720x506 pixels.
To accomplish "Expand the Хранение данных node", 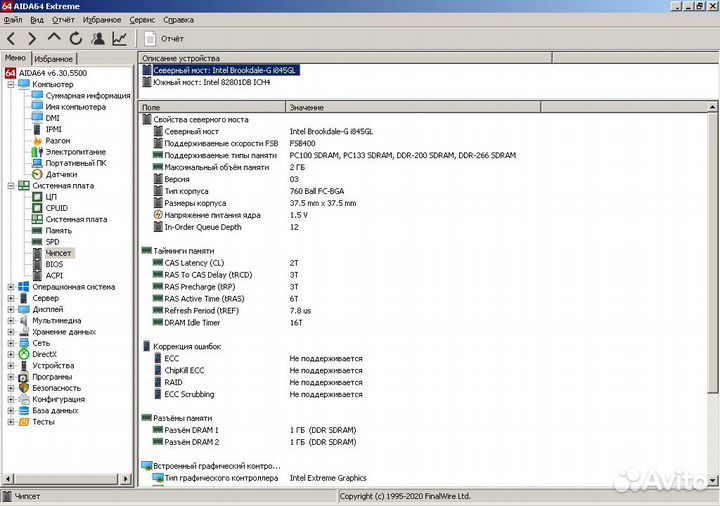I will point(11,332).
